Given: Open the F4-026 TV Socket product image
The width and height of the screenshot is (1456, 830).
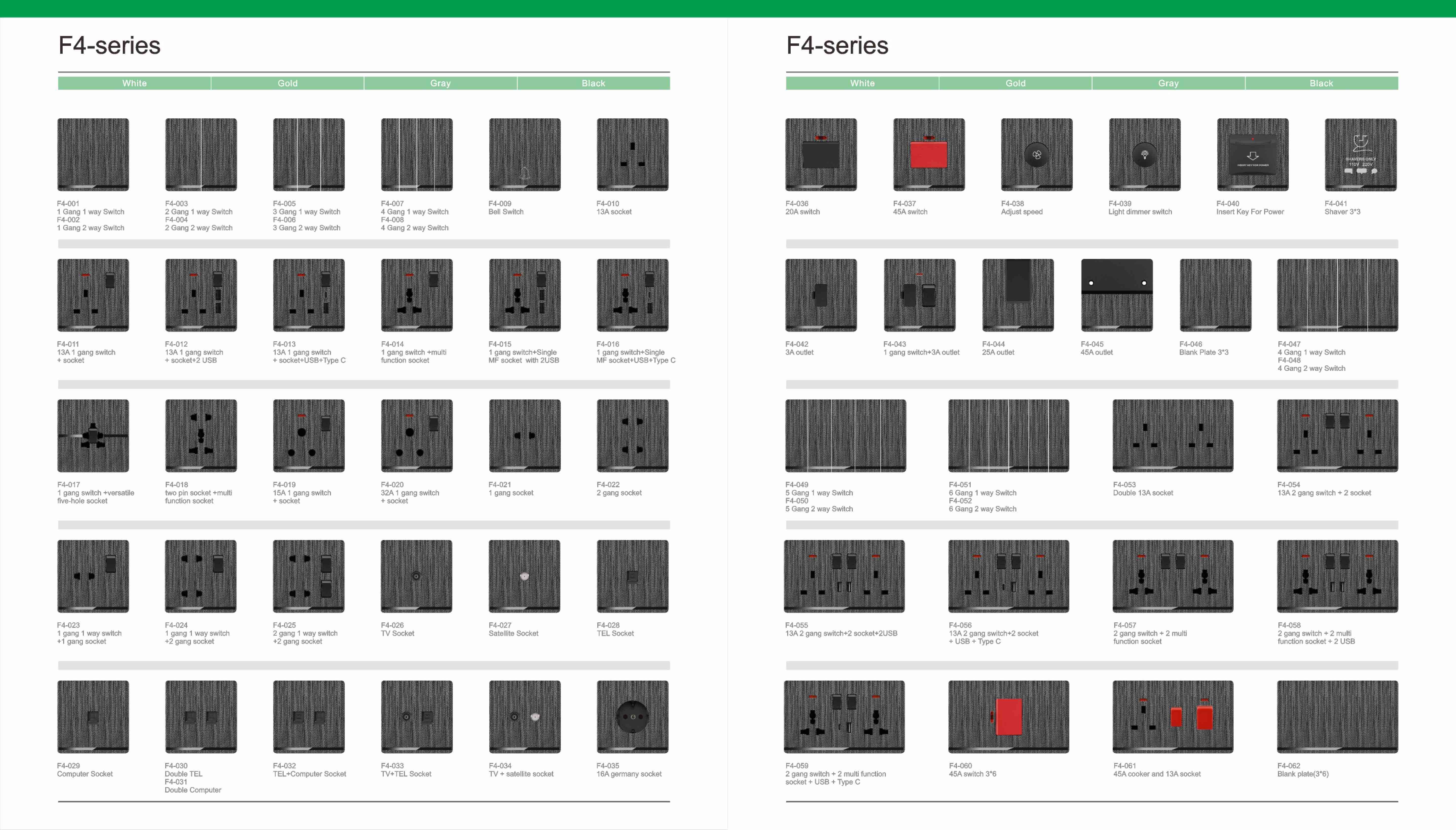Looking at the screenshot, I should 417,576.
